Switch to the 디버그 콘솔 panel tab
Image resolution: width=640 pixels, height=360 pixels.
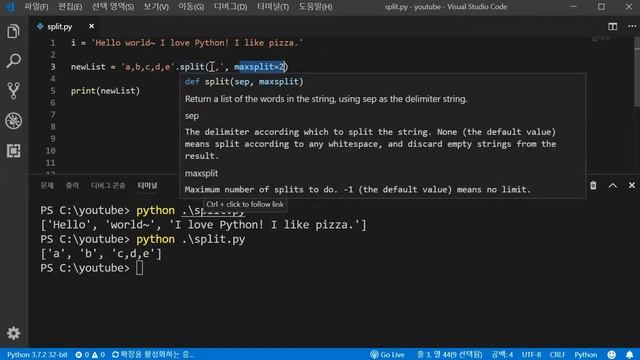coord(108,186)
